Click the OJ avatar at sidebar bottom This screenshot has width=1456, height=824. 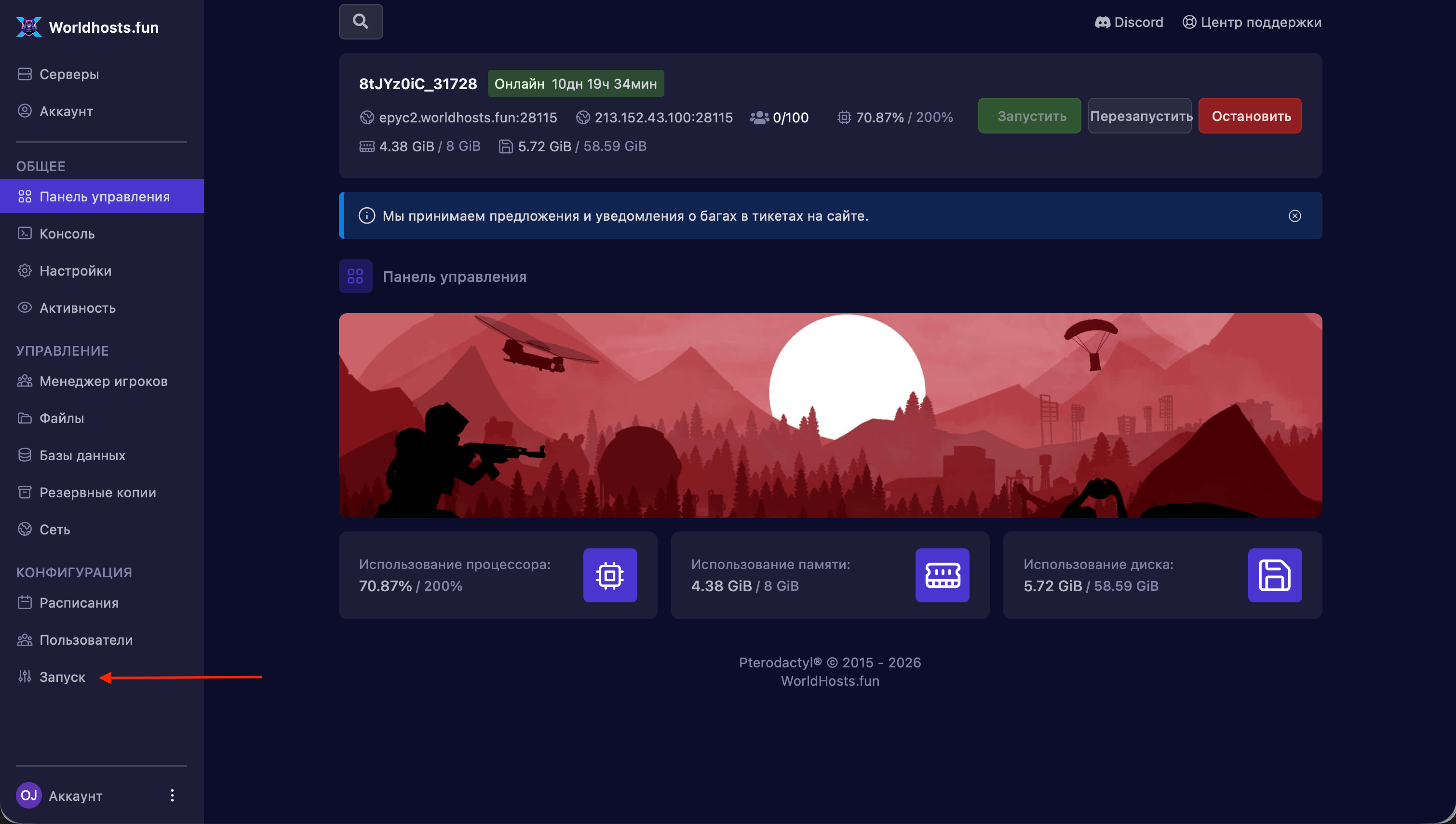tap(29, 796)
